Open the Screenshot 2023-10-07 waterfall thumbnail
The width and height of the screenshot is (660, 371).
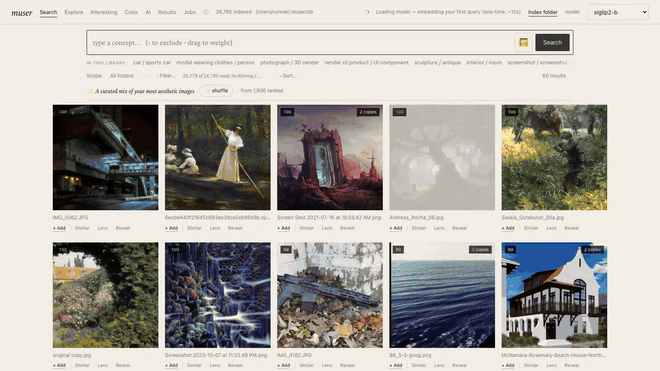click(218, 295)
